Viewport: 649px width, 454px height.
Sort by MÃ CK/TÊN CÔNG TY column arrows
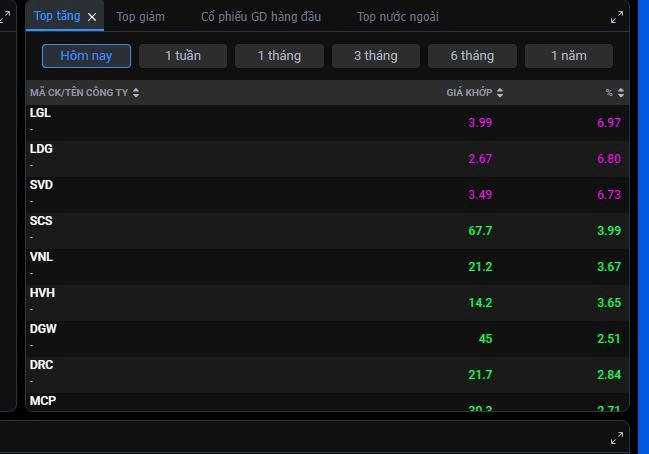[x=136, y=93]
